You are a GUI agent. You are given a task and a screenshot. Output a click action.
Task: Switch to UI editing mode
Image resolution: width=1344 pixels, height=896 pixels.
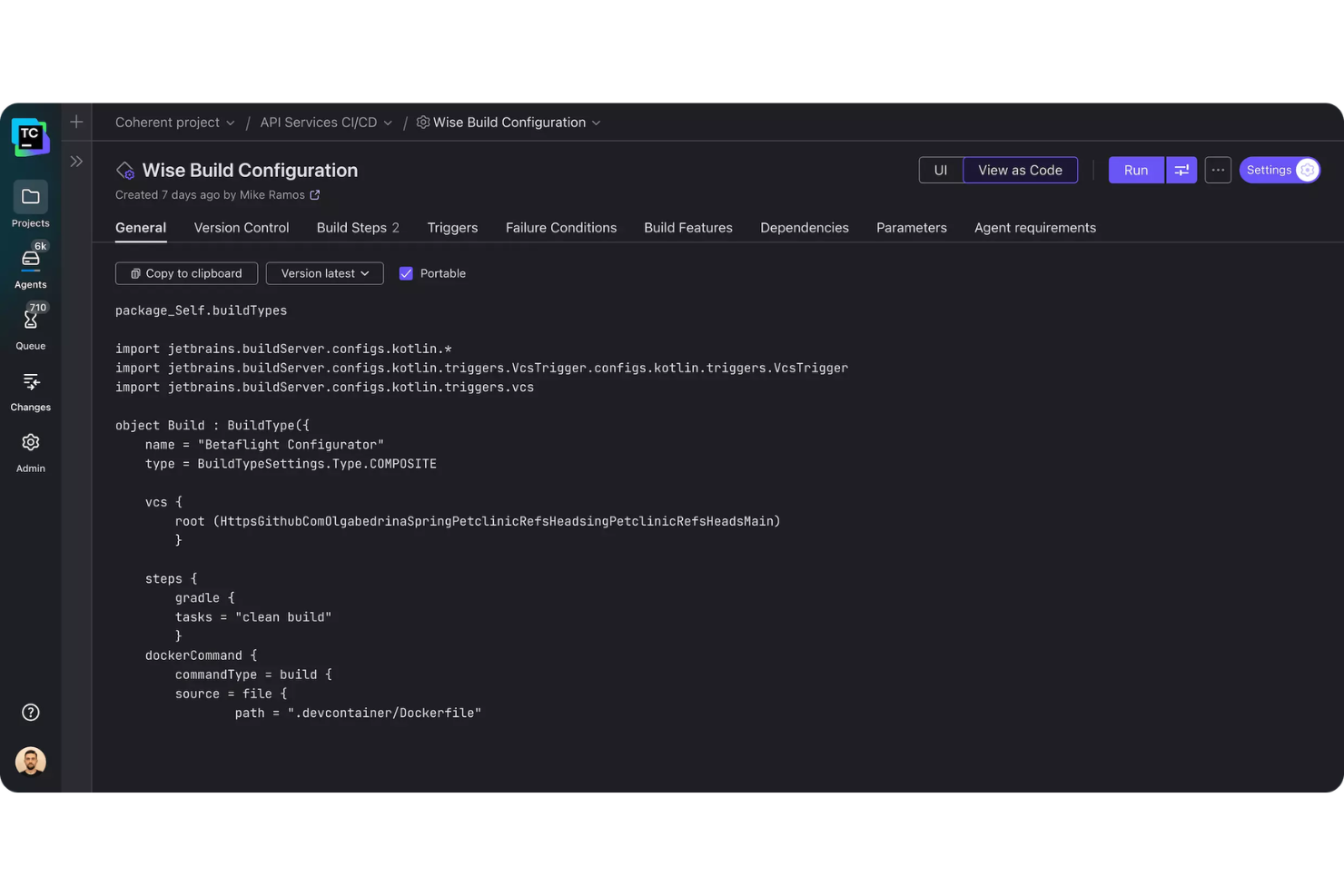(x=940, y=170)
